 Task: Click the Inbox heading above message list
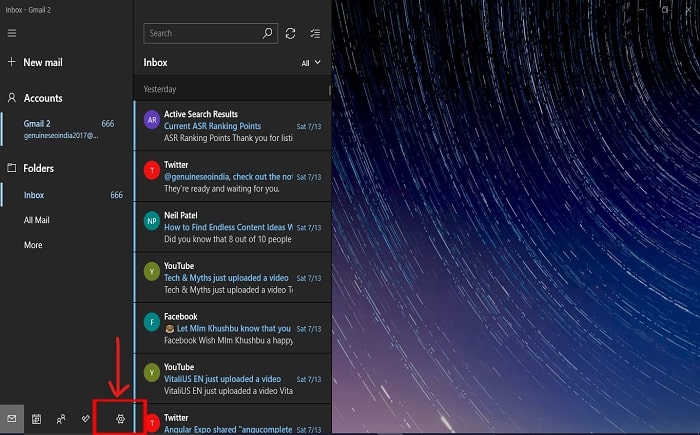pos(155,63)
